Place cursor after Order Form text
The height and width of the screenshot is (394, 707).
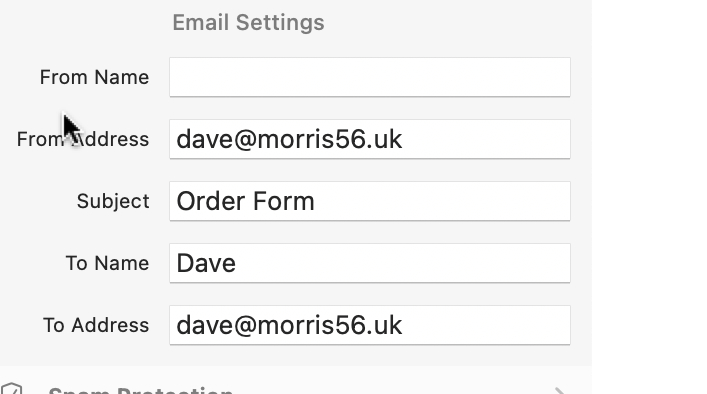(316, 201)
